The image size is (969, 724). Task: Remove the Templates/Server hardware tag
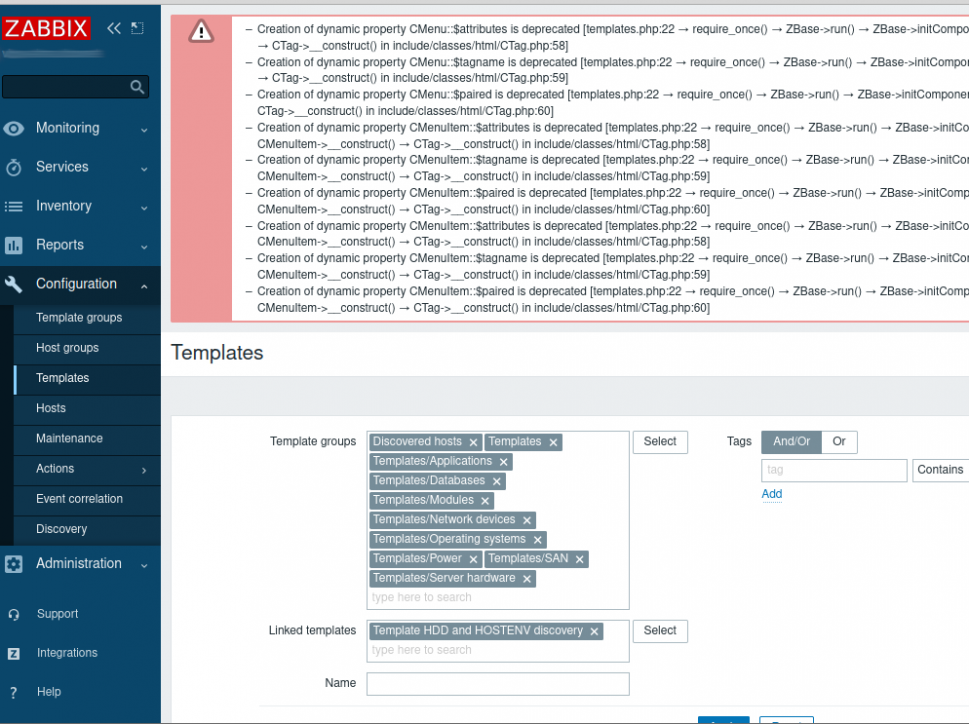click(x=527, y=579)
